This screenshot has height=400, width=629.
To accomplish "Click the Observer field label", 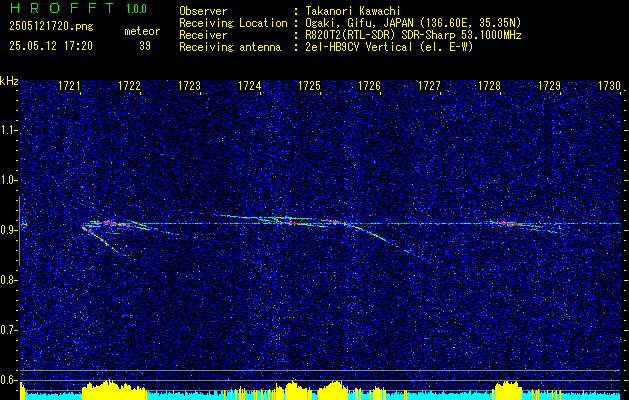I will (203, 11).
